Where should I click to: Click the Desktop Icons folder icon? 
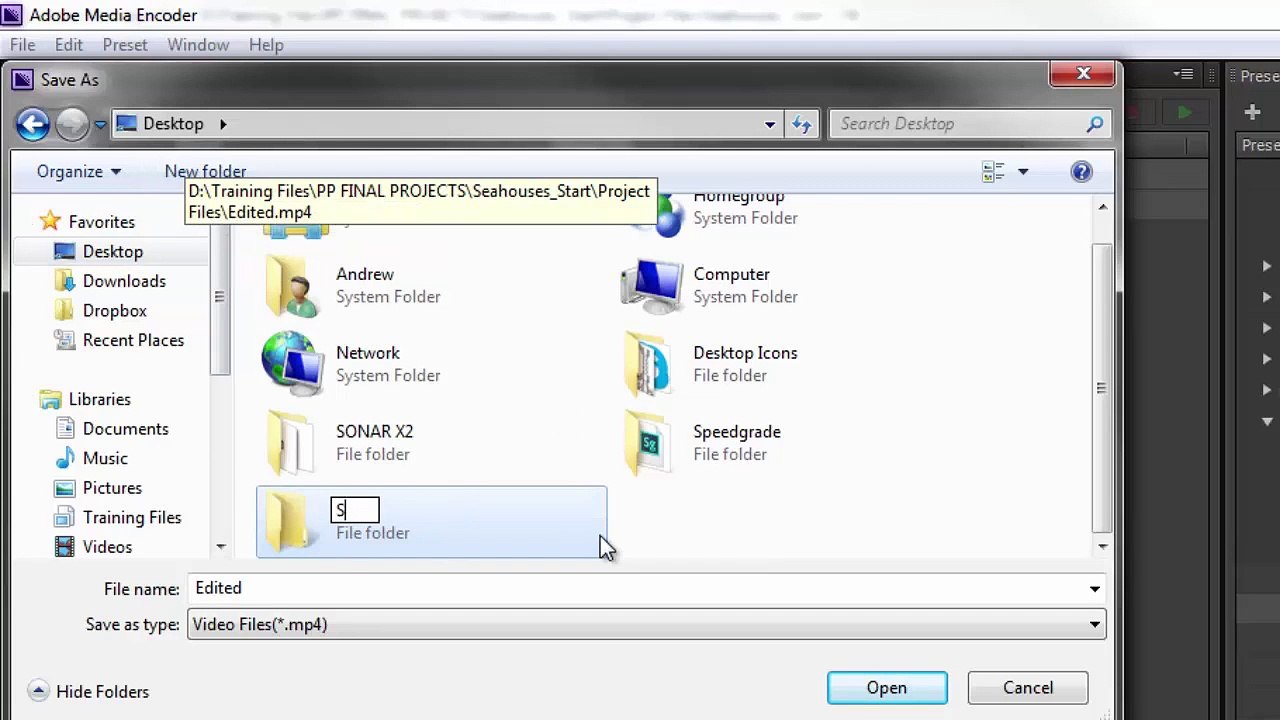649,364
